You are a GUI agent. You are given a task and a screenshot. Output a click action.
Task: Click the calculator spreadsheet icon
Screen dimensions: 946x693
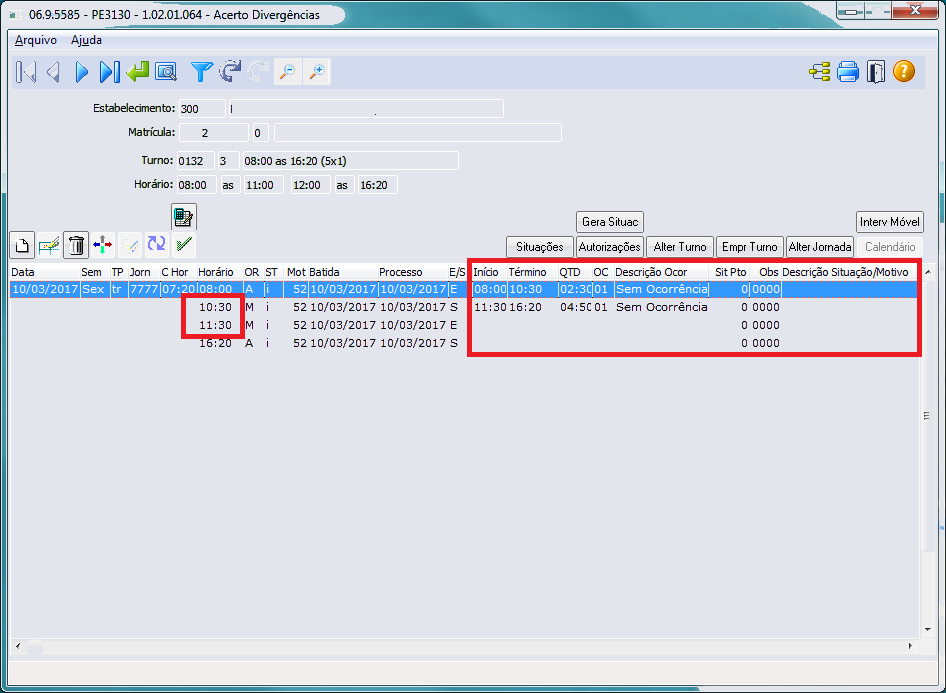(183, 217)
